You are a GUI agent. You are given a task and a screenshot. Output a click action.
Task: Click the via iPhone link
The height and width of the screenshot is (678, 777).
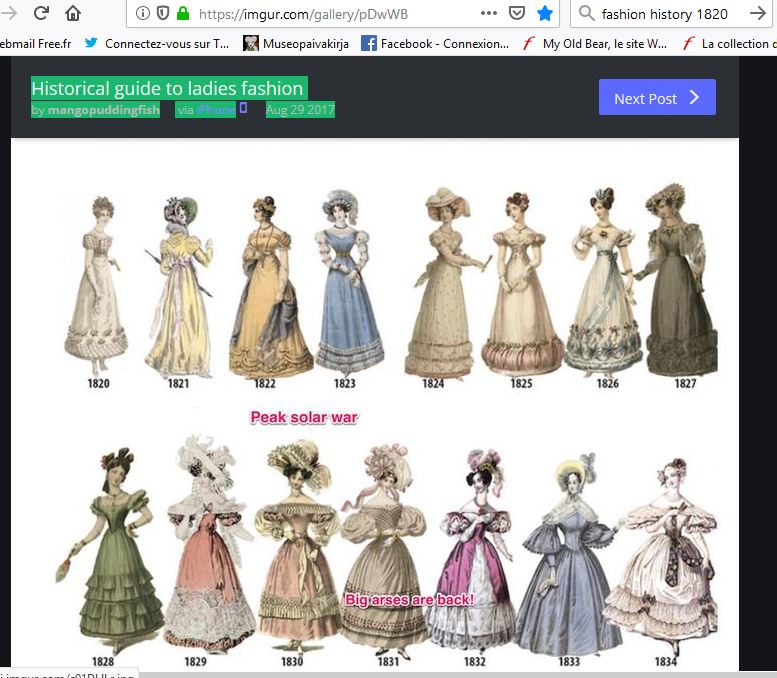(x=206, y=110)
